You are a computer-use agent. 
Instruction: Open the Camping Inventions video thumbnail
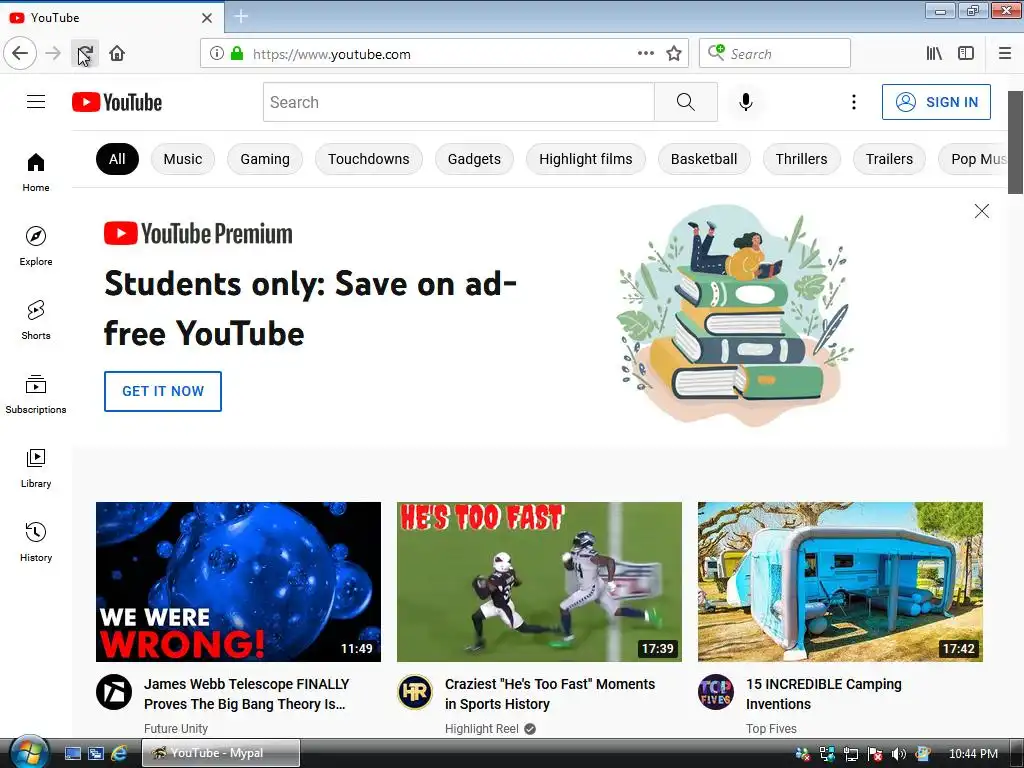[x=840, y=582]
